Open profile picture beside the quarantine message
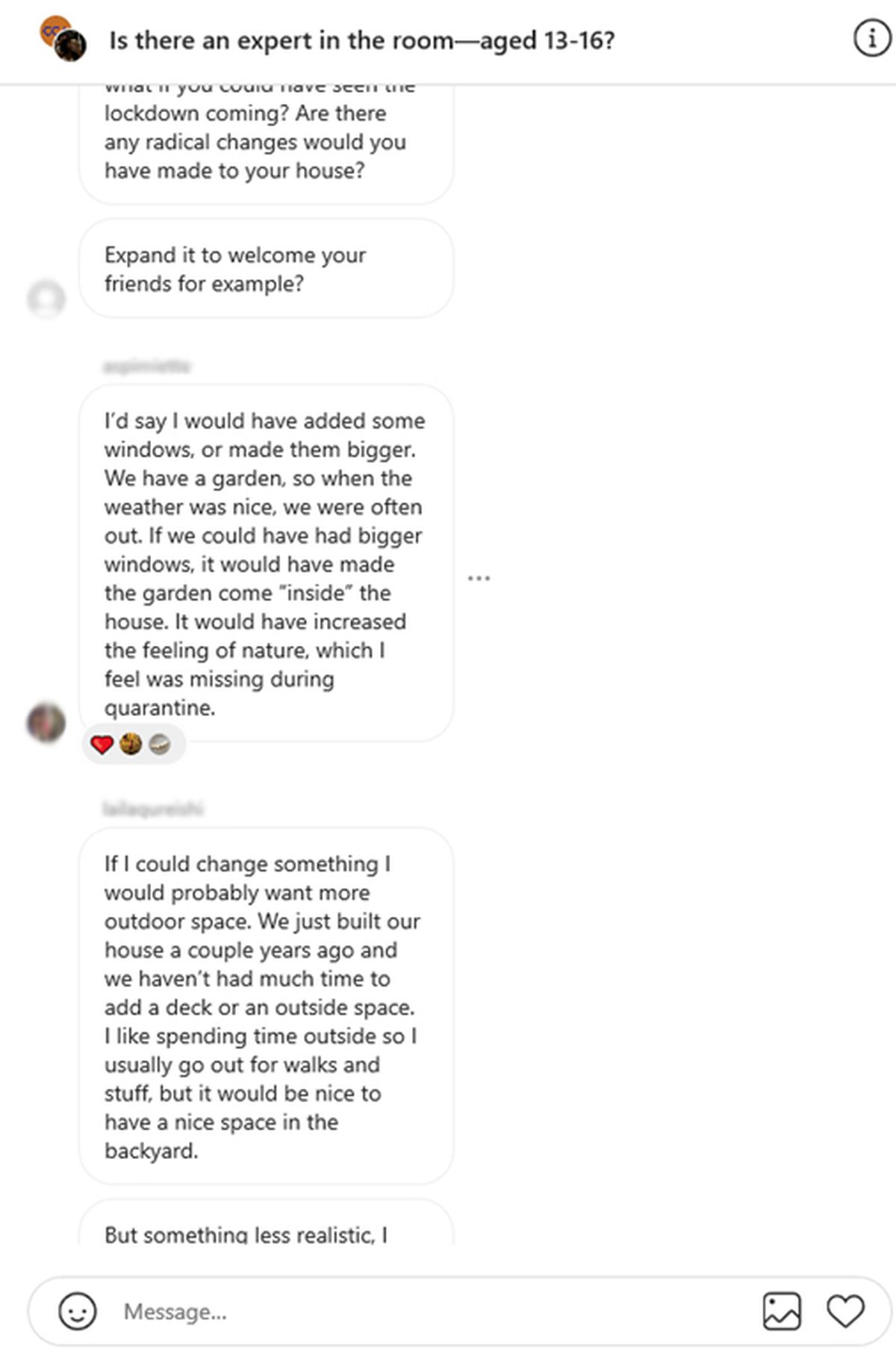The height and width of the screenshot is (1369, 896). click(46, 722)
